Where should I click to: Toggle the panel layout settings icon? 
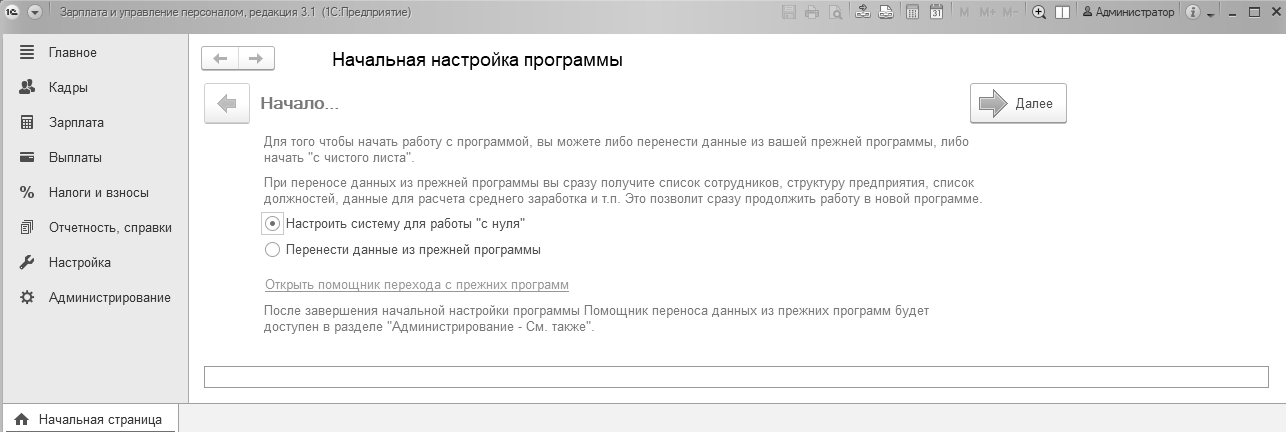click(x=1062, y=13)
